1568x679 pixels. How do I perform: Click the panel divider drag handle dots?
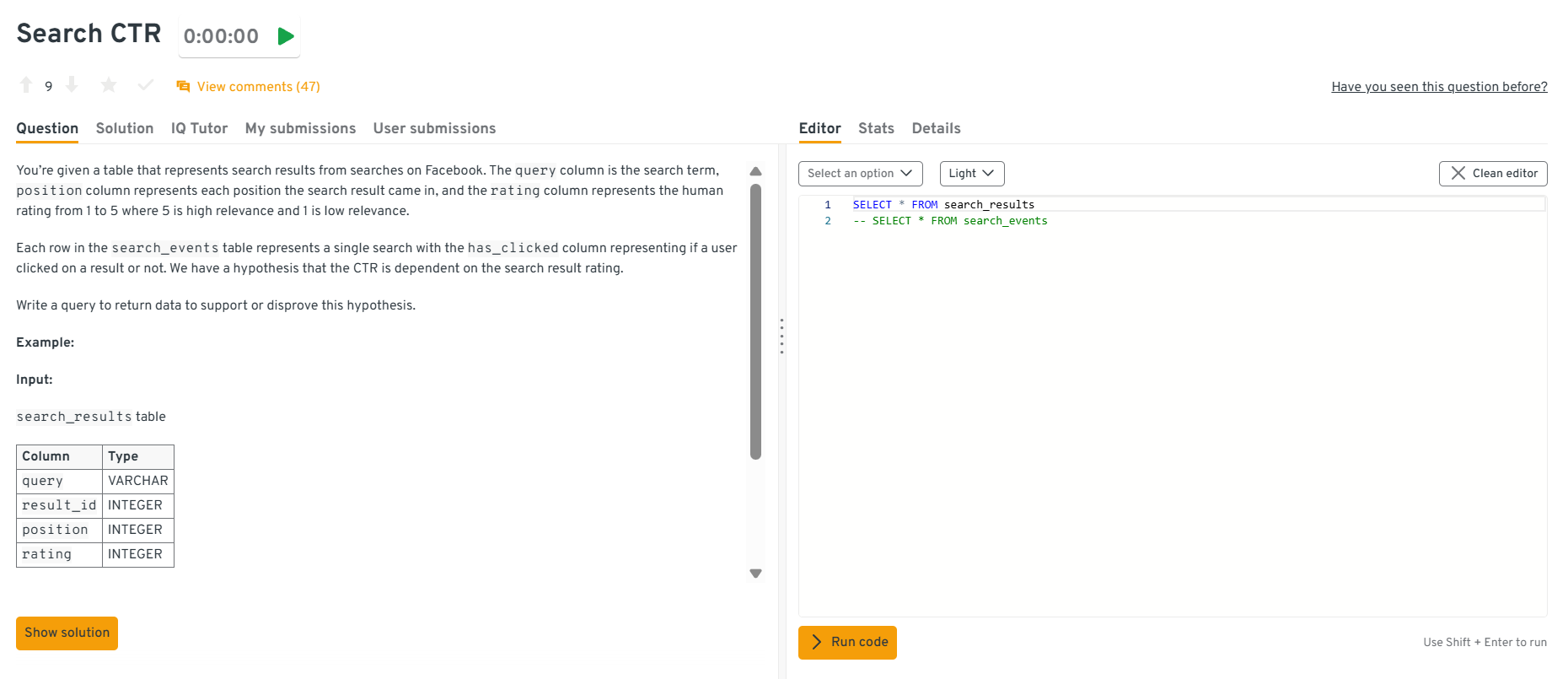[x=781, y=336]
